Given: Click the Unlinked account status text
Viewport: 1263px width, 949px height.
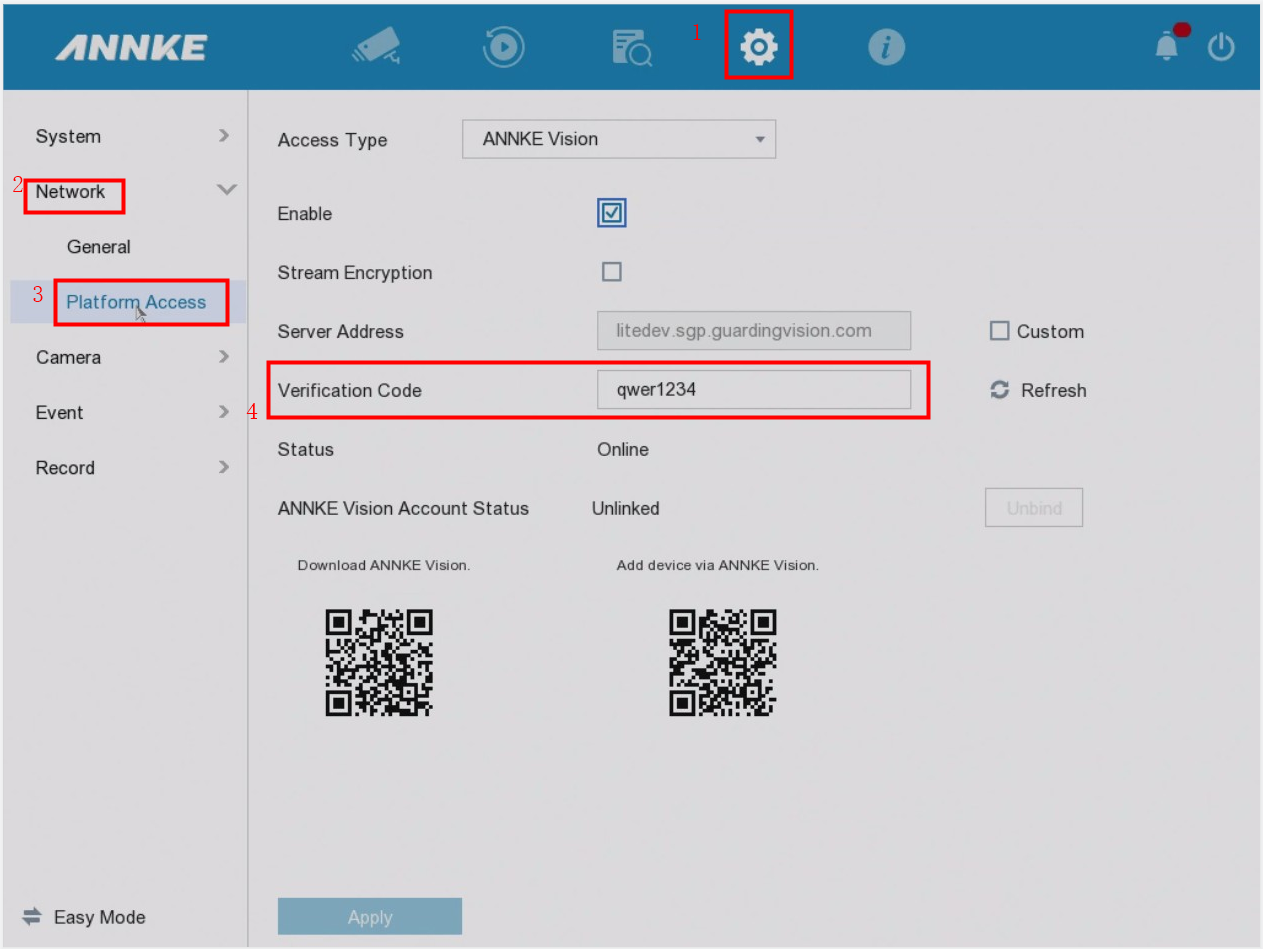Looking at the screenshot, I should pos(626,508).
